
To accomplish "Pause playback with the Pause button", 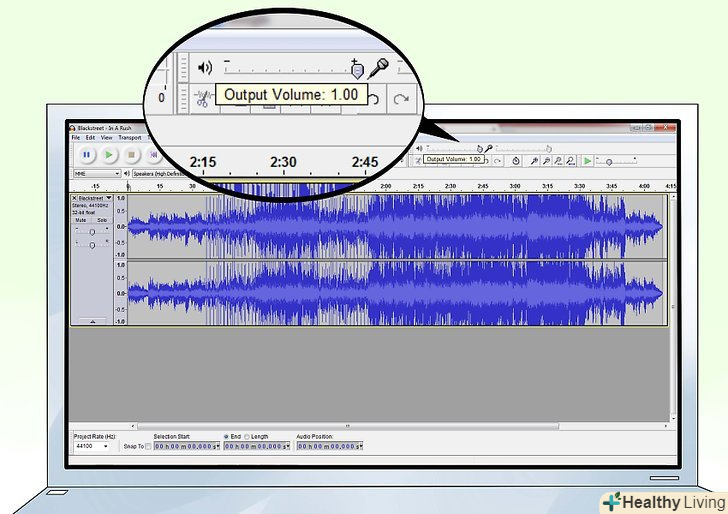I will click(x=86, y=155).
